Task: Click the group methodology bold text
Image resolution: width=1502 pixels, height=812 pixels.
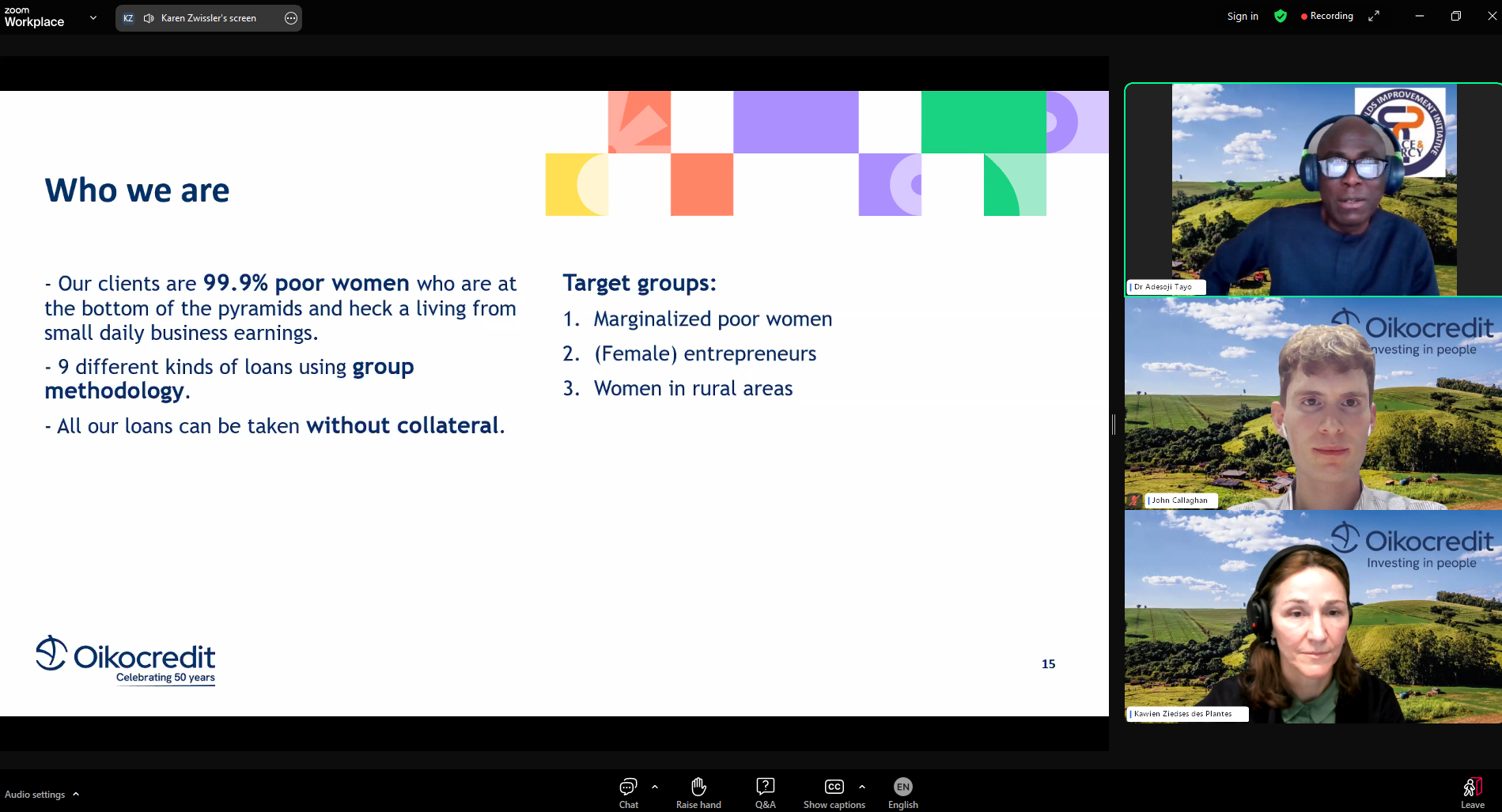Action: 229,379
